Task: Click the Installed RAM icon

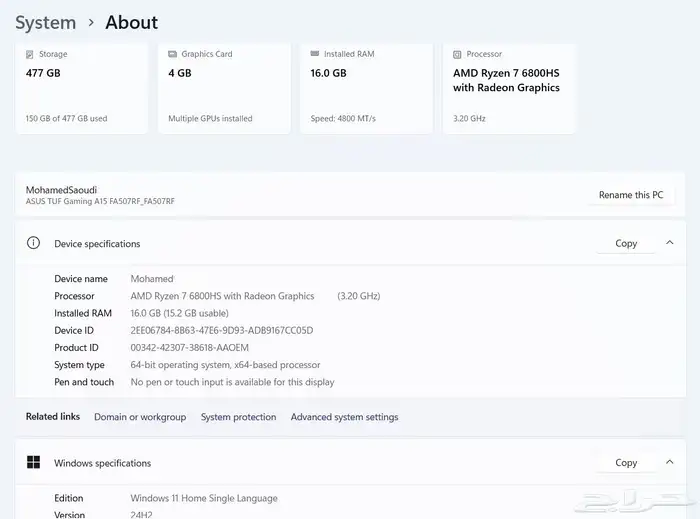Action: (315, 54)
